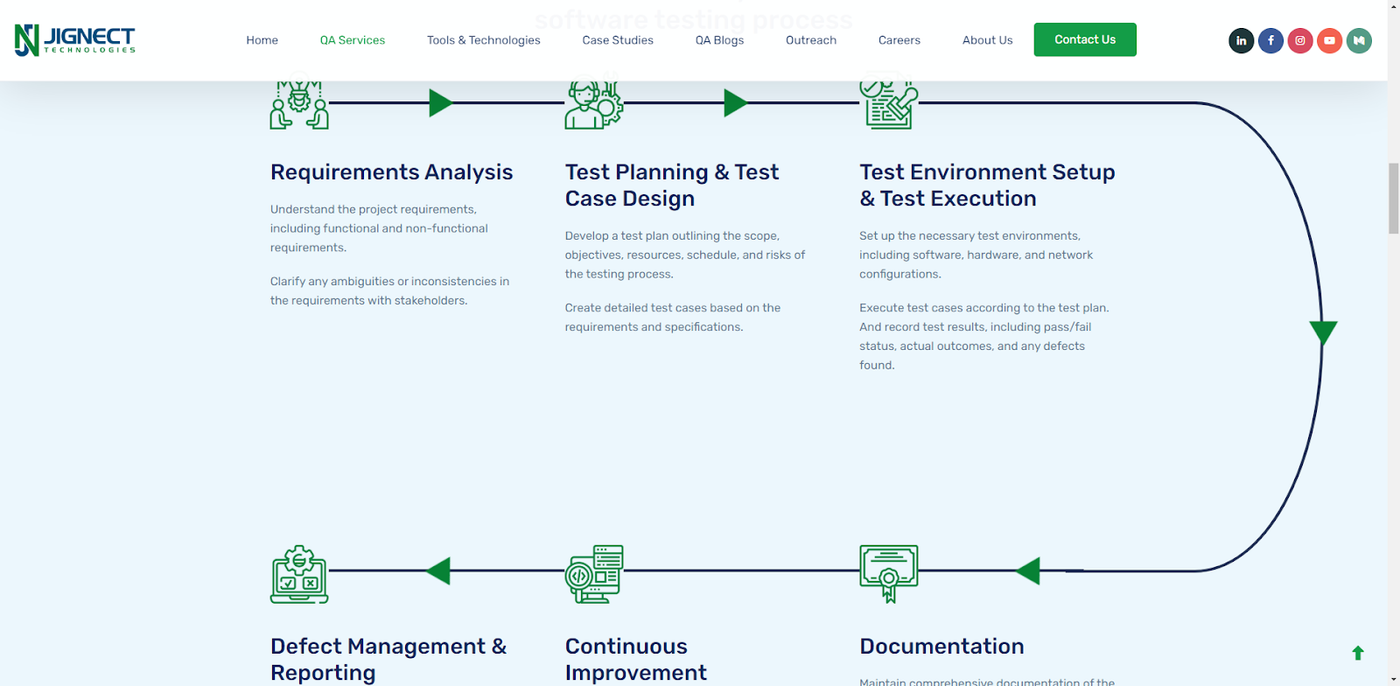Open the YouTube social icon
Screen dimensions: 1400x686
point(1329,41)
